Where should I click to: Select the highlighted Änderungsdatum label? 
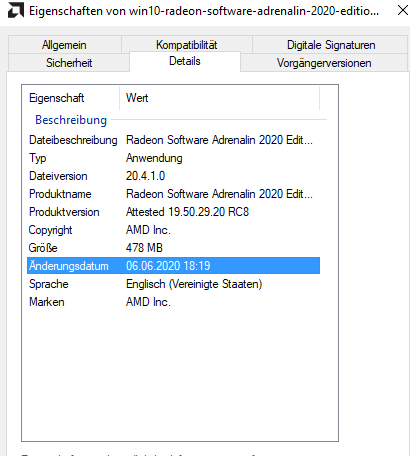coord(69,266)
